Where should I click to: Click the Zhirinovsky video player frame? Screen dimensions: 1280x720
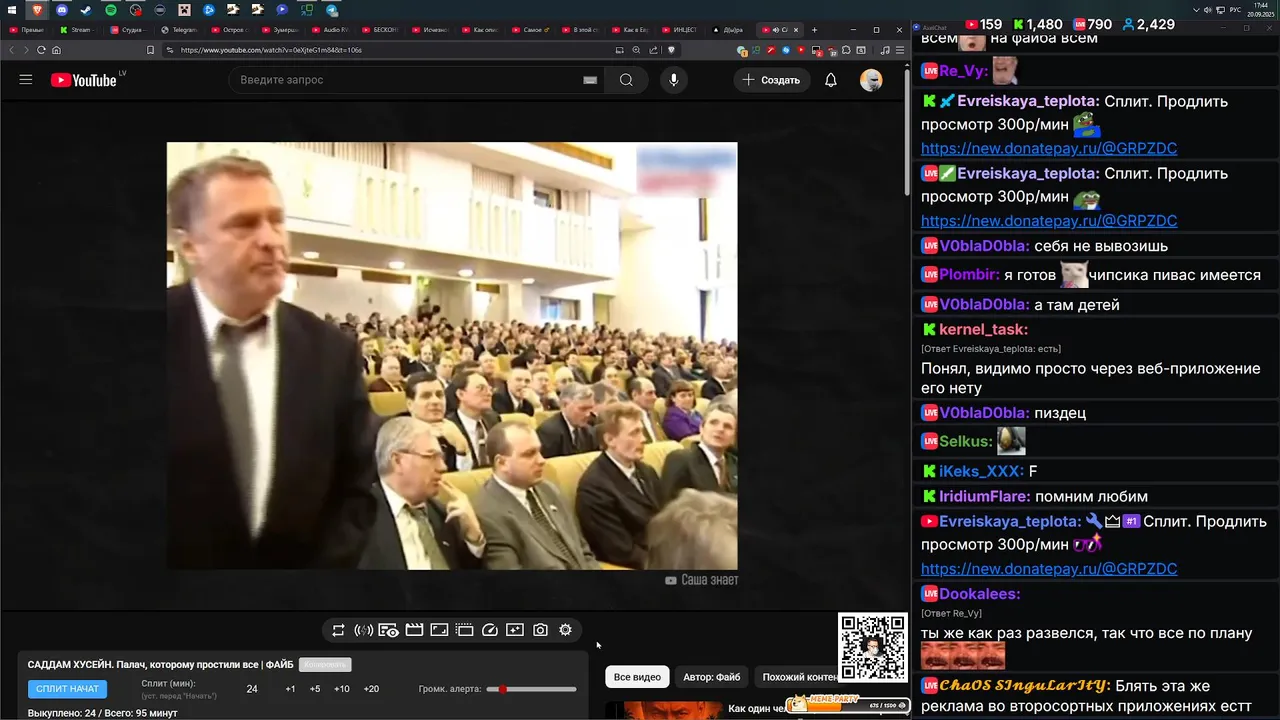pos(452,356)
